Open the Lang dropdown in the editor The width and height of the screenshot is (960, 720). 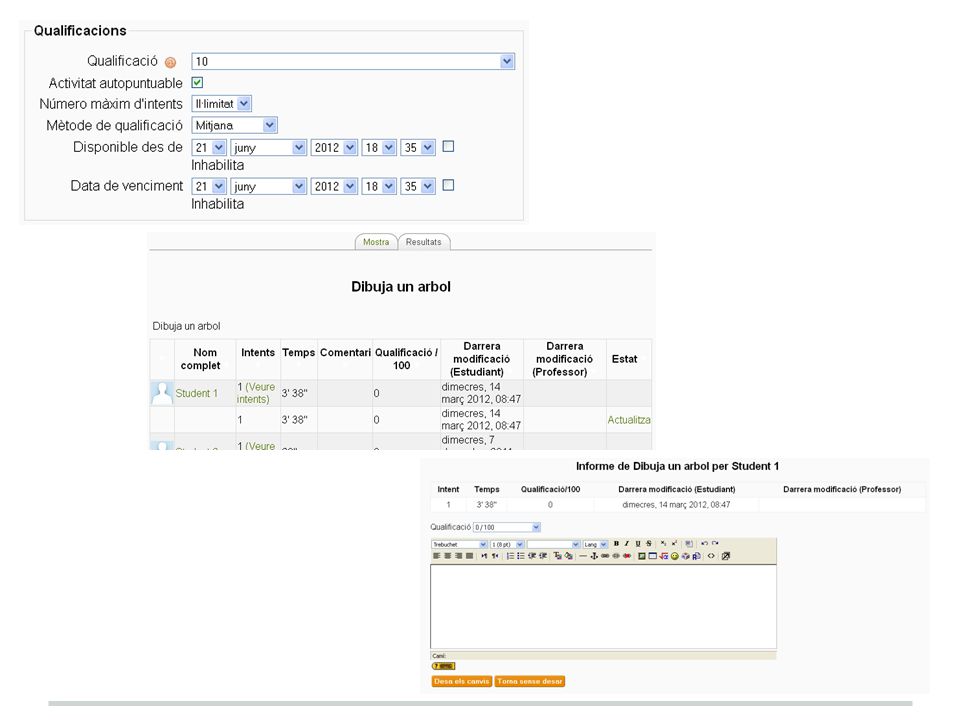click(594, 544)
